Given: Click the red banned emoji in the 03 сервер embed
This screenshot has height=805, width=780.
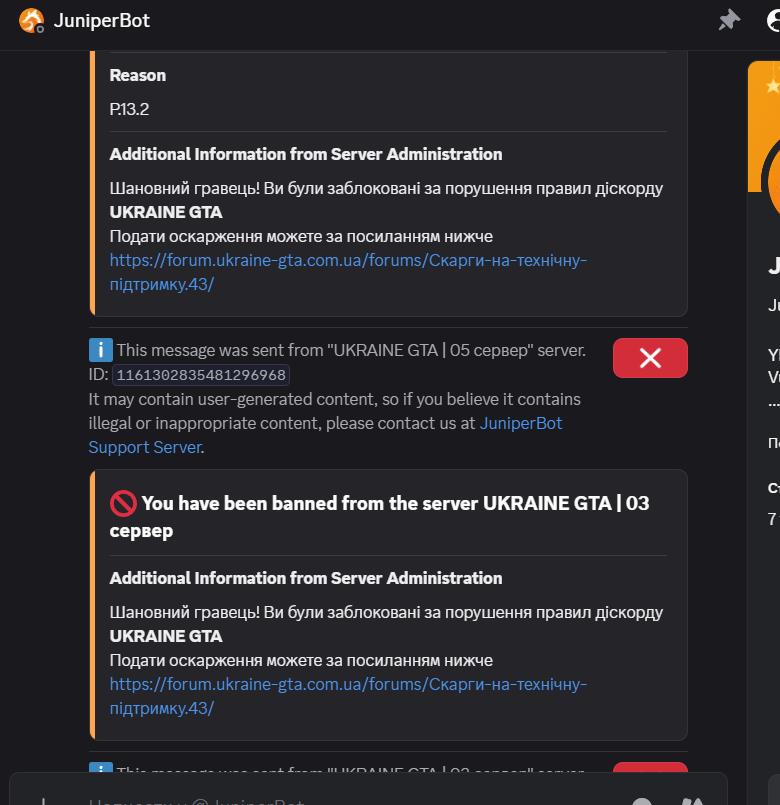Looking at the screenshot, I should [x=123, y=504].
